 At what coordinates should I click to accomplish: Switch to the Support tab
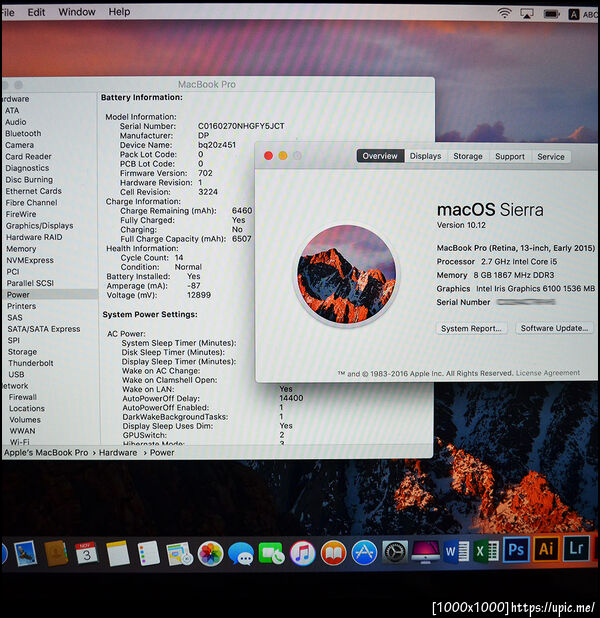(x=510, y=156)
